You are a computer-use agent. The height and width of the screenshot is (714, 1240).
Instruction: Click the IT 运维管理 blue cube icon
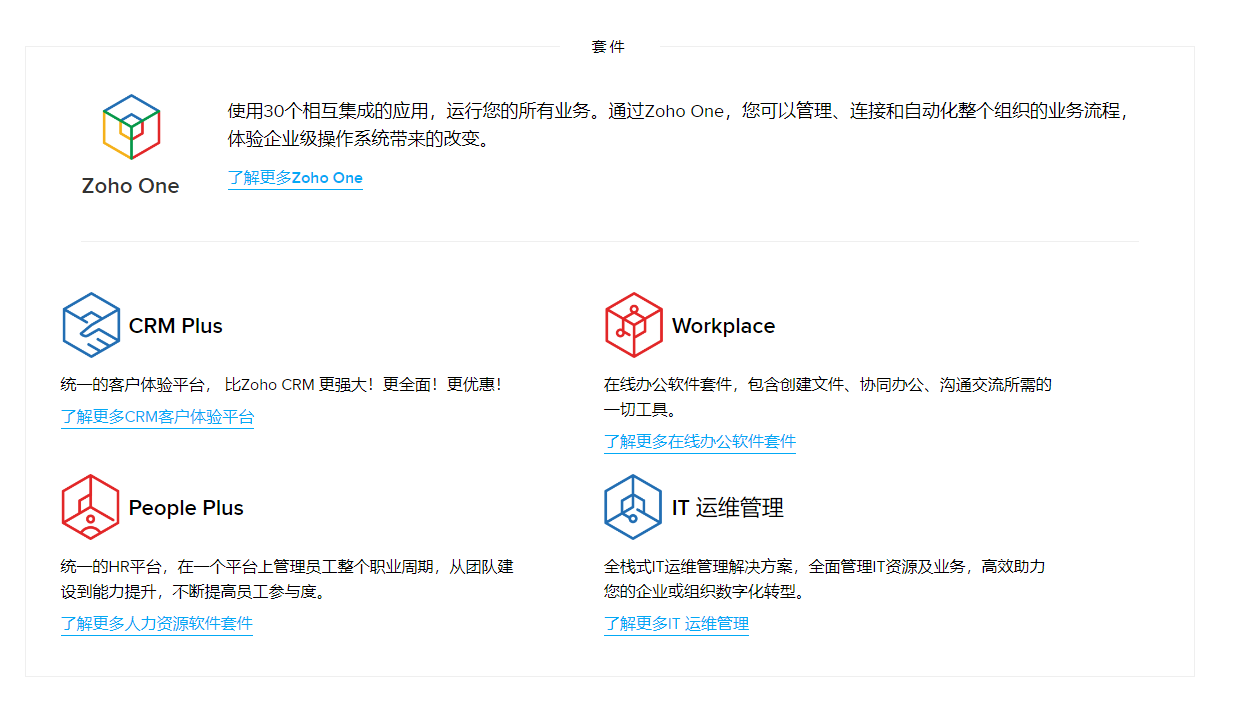(634, 507)
